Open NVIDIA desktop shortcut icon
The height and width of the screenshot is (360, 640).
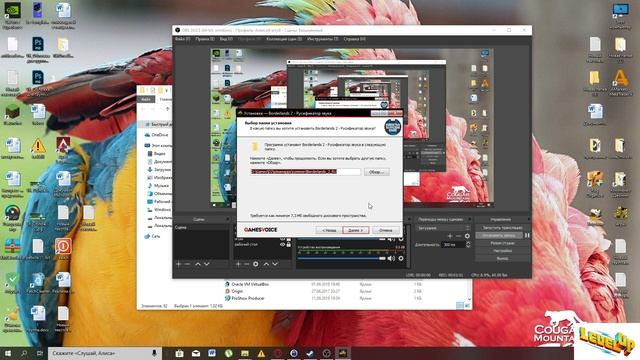(x=13, y=16)
